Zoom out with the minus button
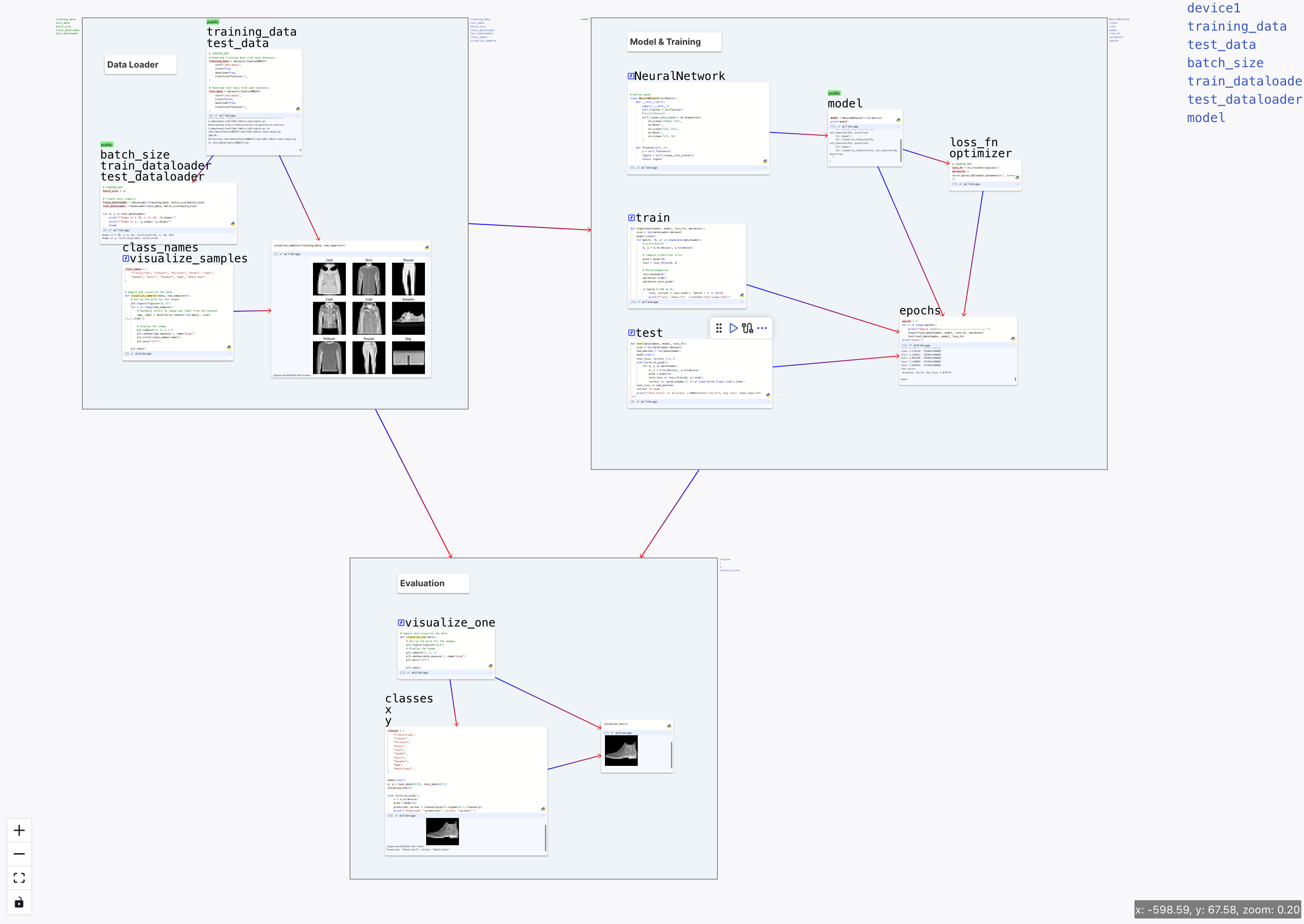This screenshot has width=1304, height=924. (x=19, y=854)
